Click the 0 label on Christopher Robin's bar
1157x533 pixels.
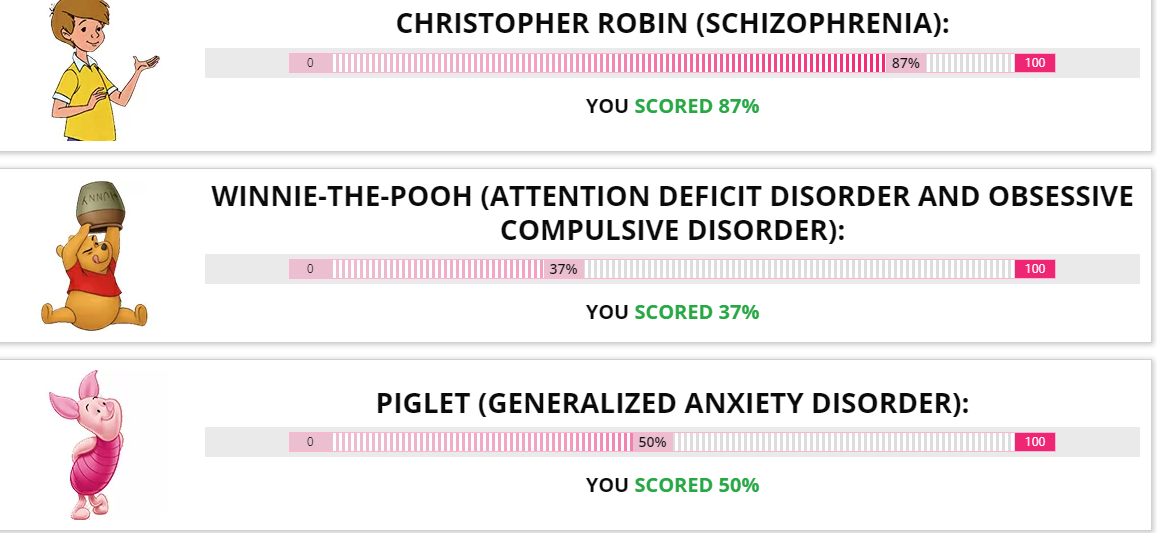coord(310,63)
